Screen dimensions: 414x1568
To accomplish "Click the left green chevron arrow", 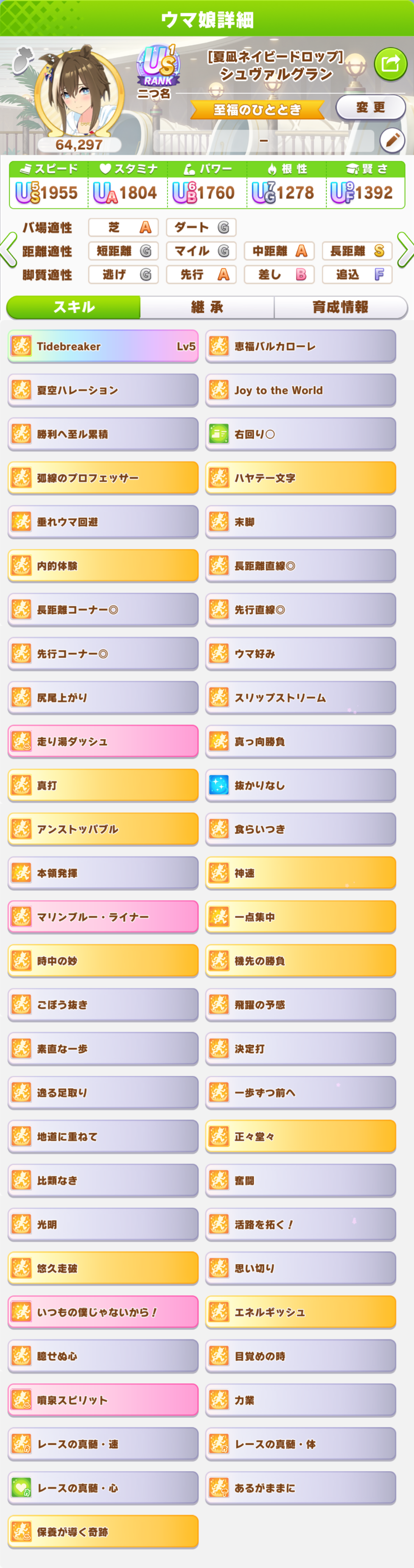I will tap(8, 250).
